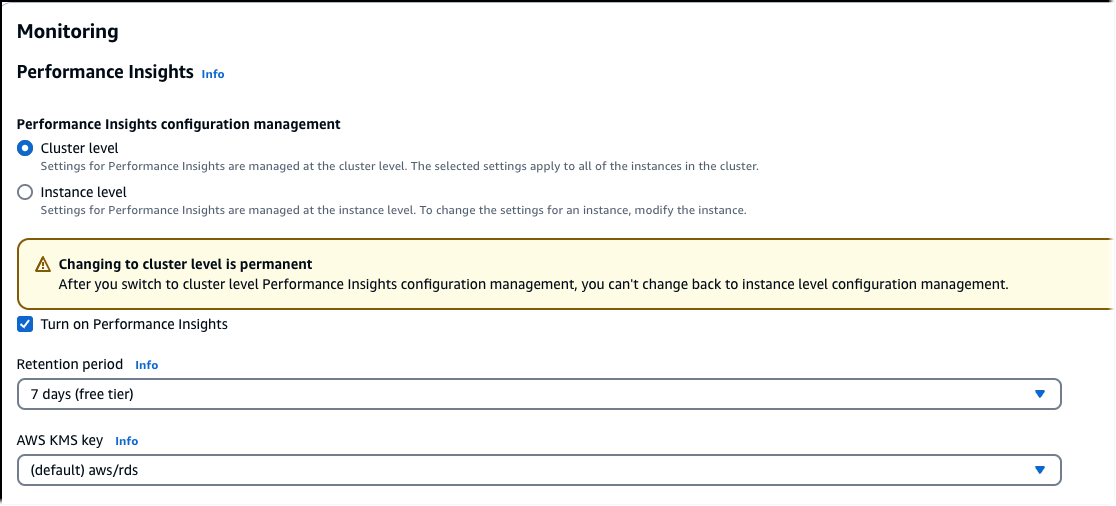Select the Instance level radio button

(25, 192)
